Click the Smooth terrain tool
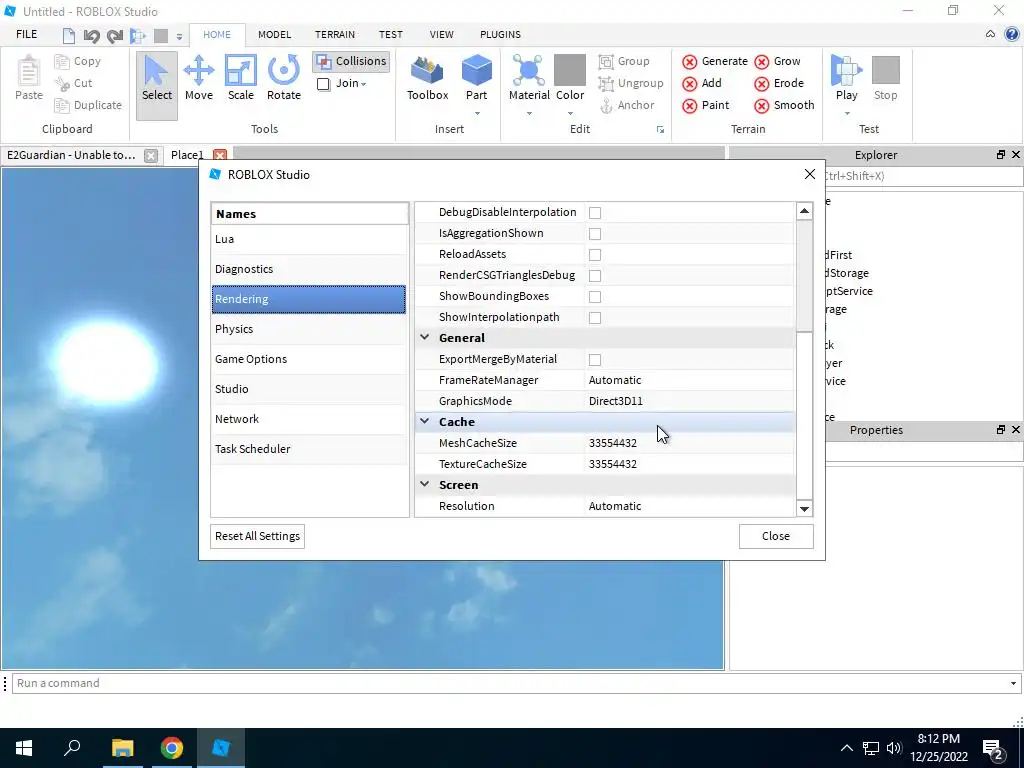 click(784, 105)
